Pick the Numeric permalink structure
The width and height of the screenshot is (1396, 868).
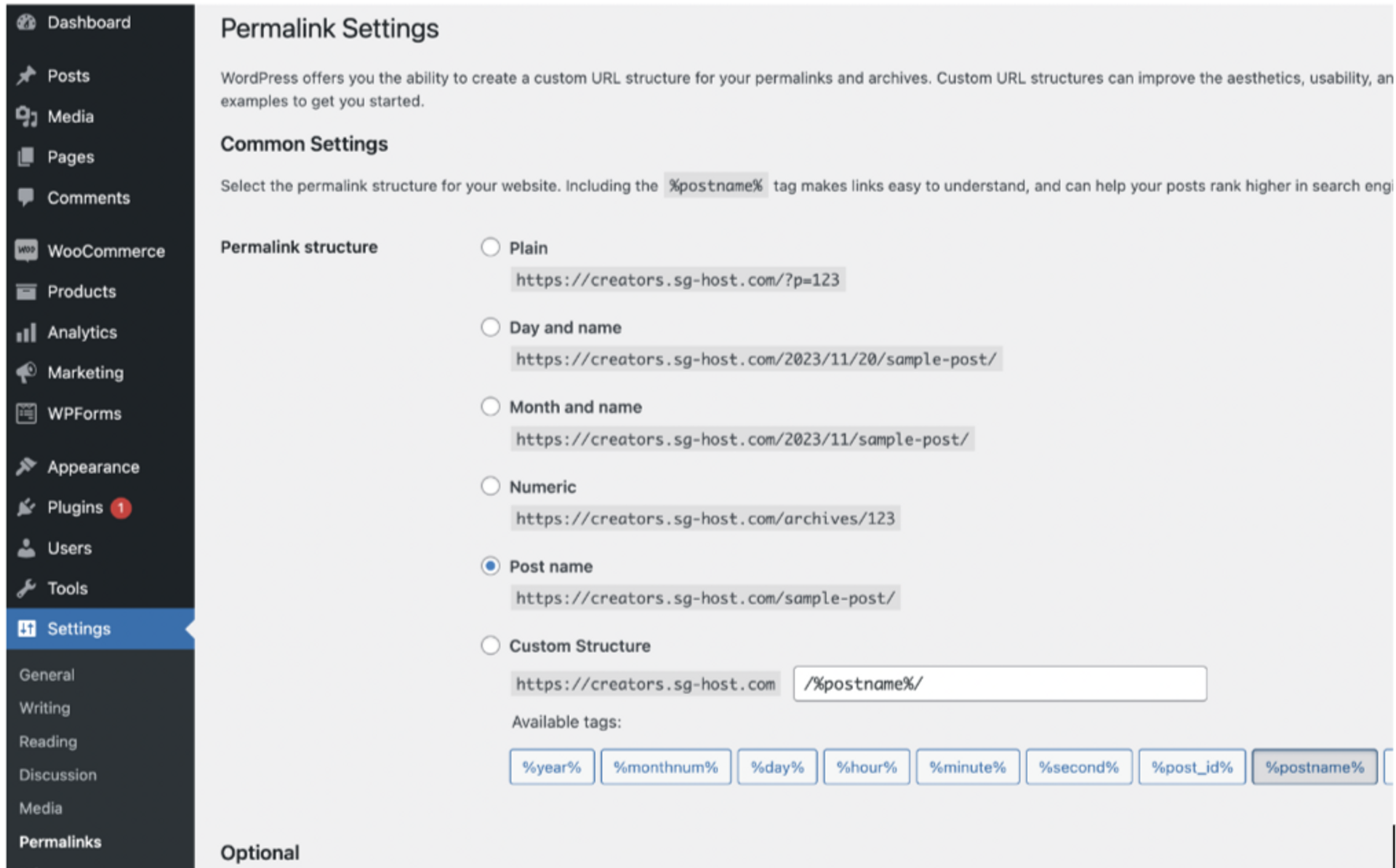(490, 486)
